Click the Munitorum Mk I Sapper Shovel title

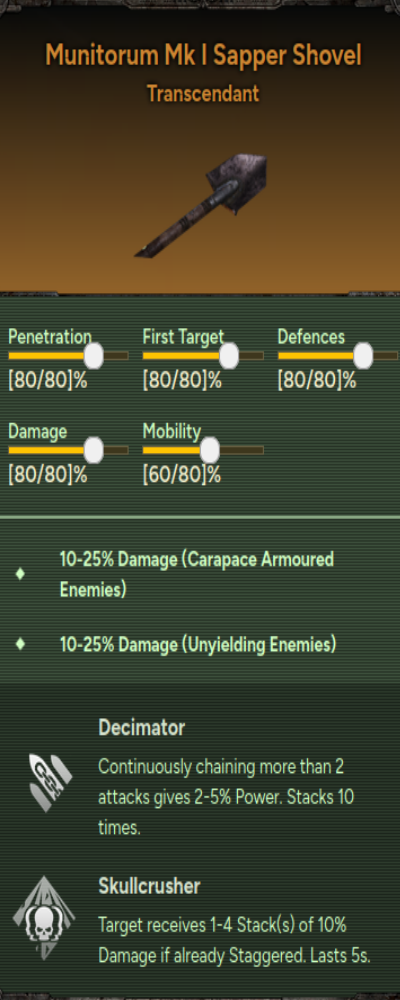click(204, 56)
